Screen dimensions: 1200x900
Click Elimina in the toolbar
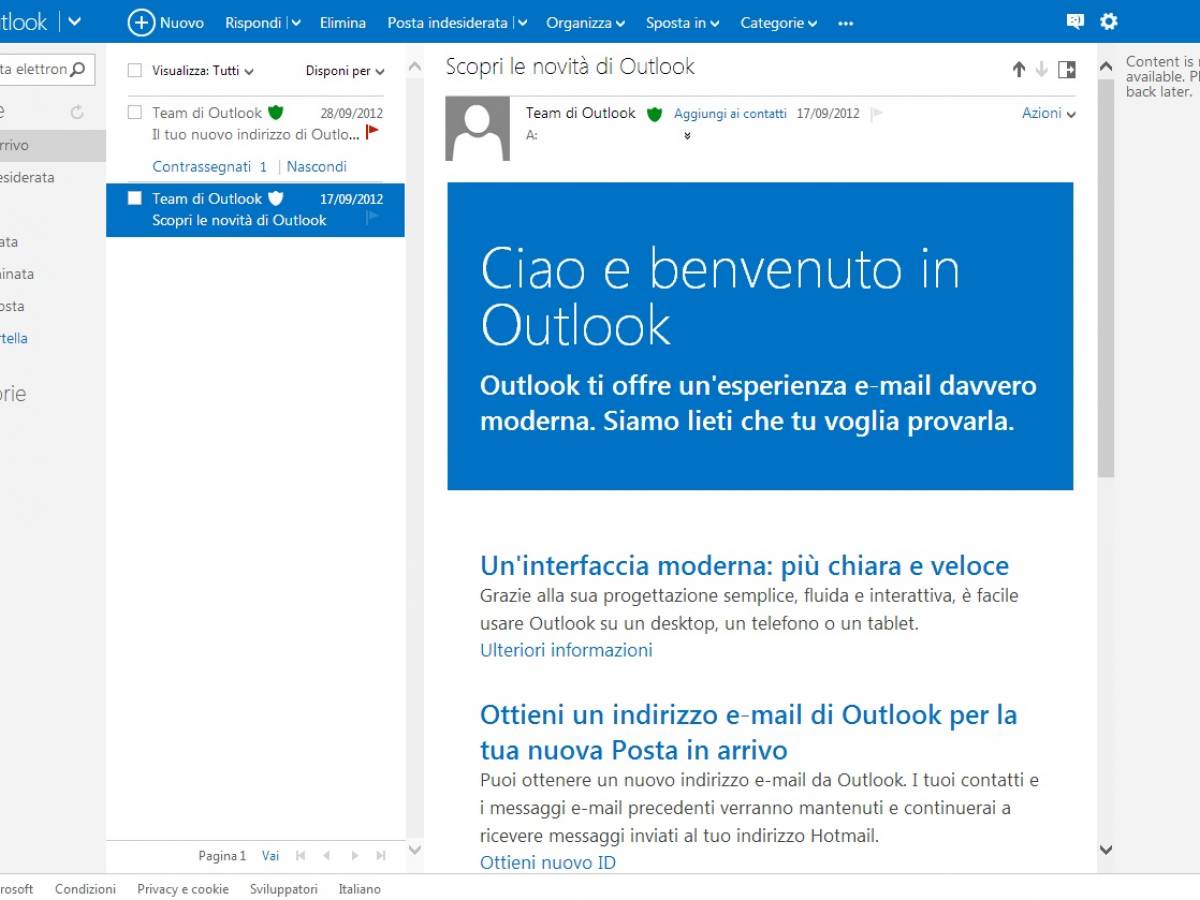[x=343, y=22]
